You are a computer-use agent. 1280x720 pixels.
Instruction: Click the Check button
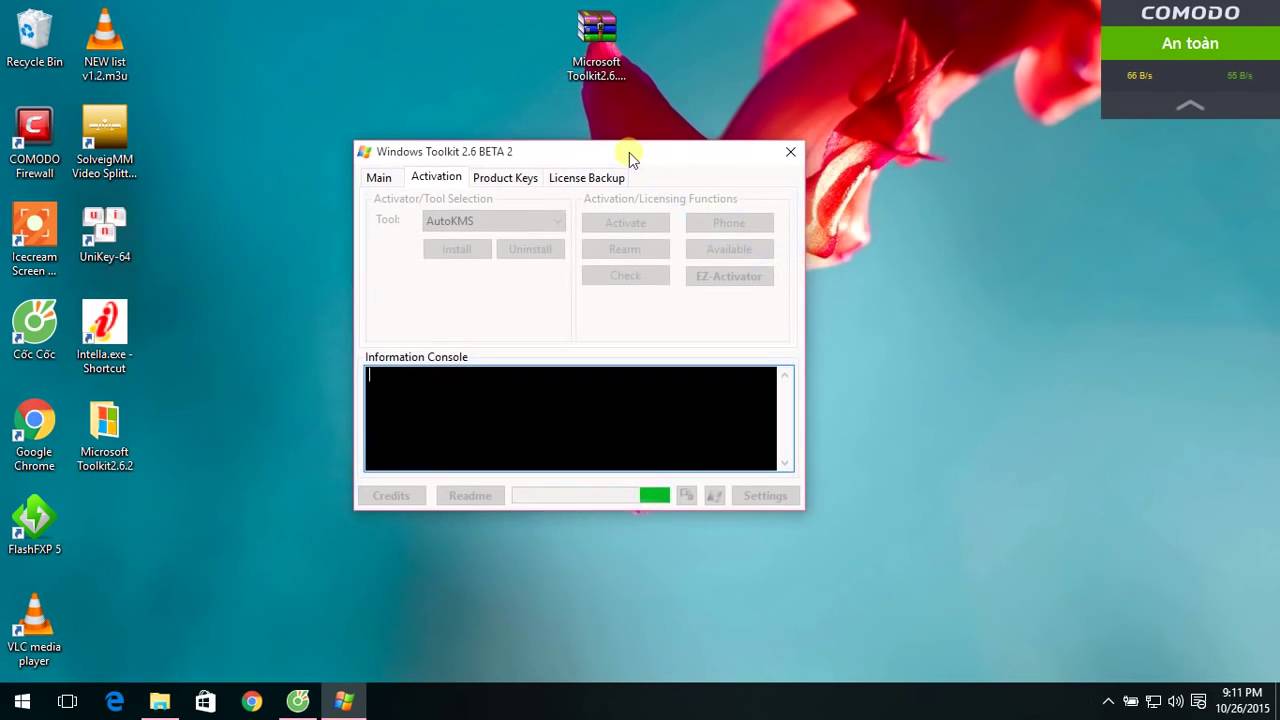pyautogui.click(x=626, y=276)
